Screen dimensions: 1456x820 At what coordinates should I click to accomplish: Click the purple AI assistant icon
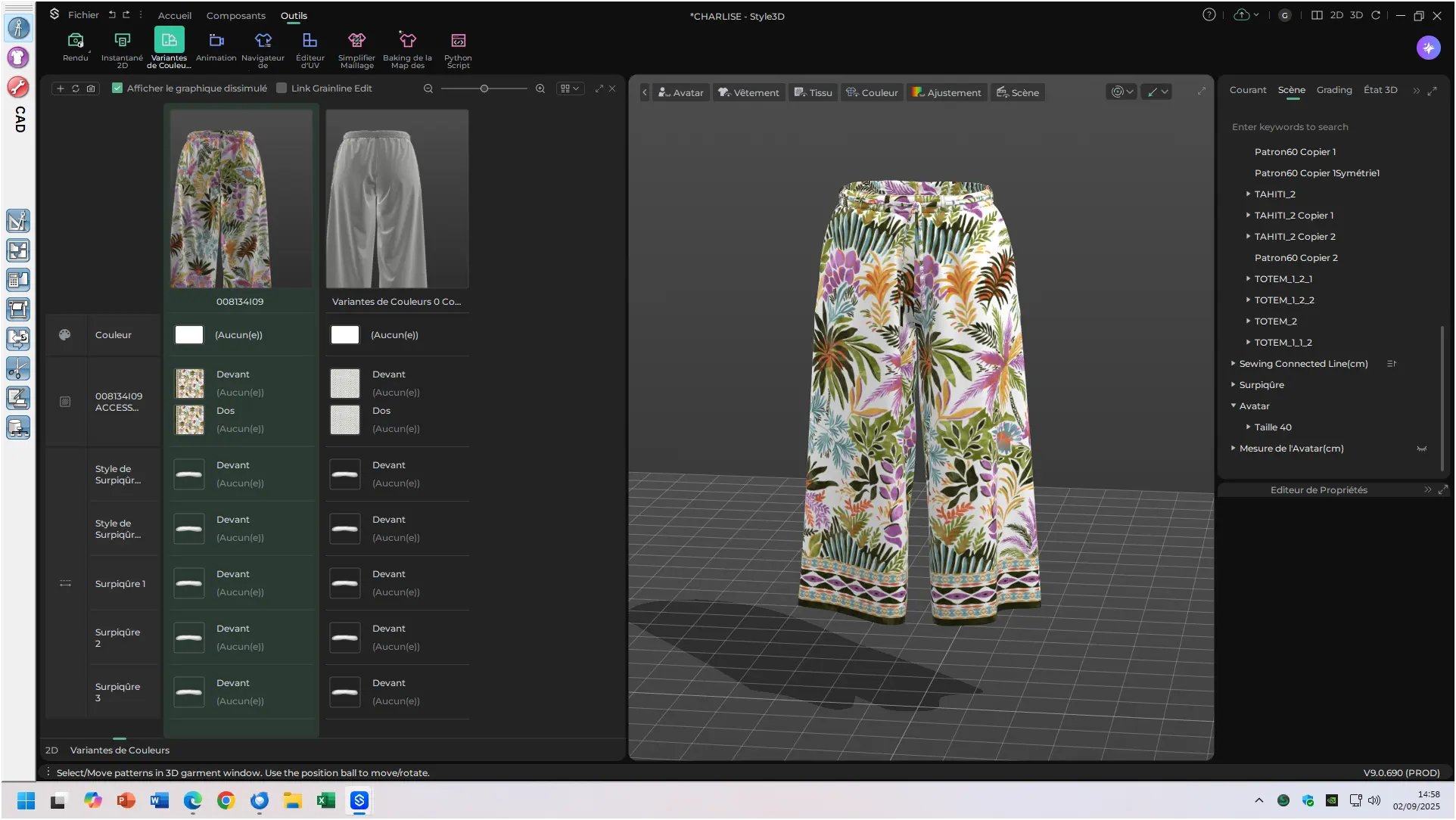click(1428, 48)
